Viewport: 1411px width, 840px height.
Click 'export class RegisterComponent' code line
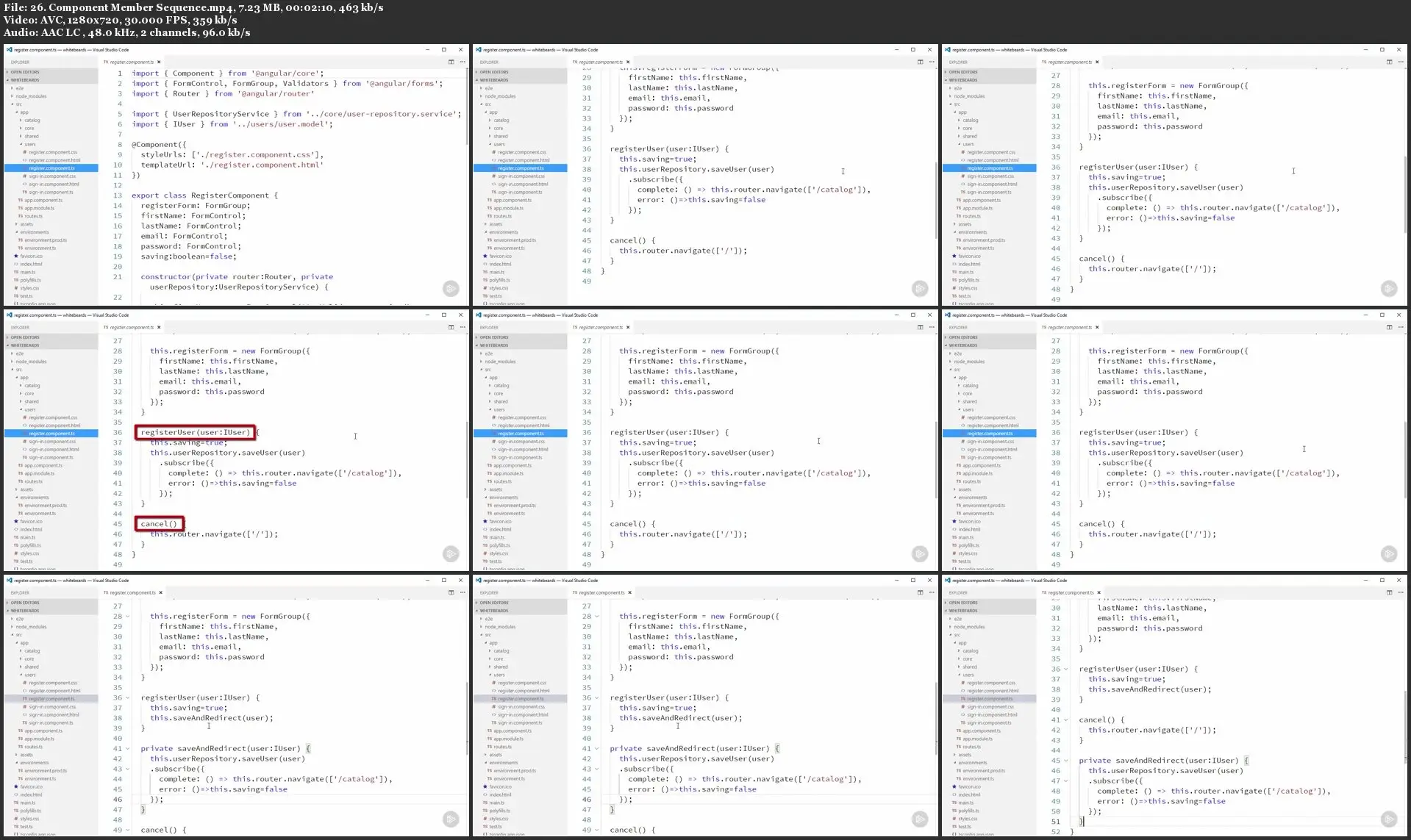[x=205, y=195]
